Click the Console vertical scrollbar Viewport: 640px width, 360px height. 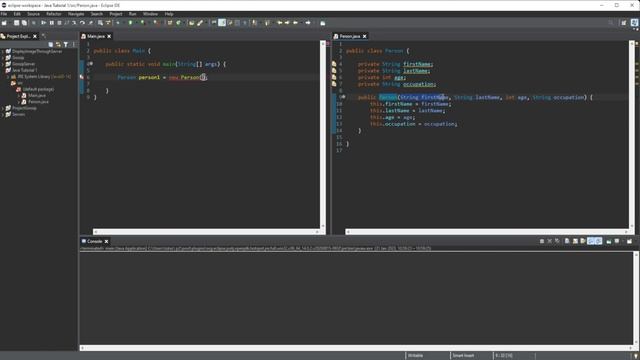click(636, 298)
